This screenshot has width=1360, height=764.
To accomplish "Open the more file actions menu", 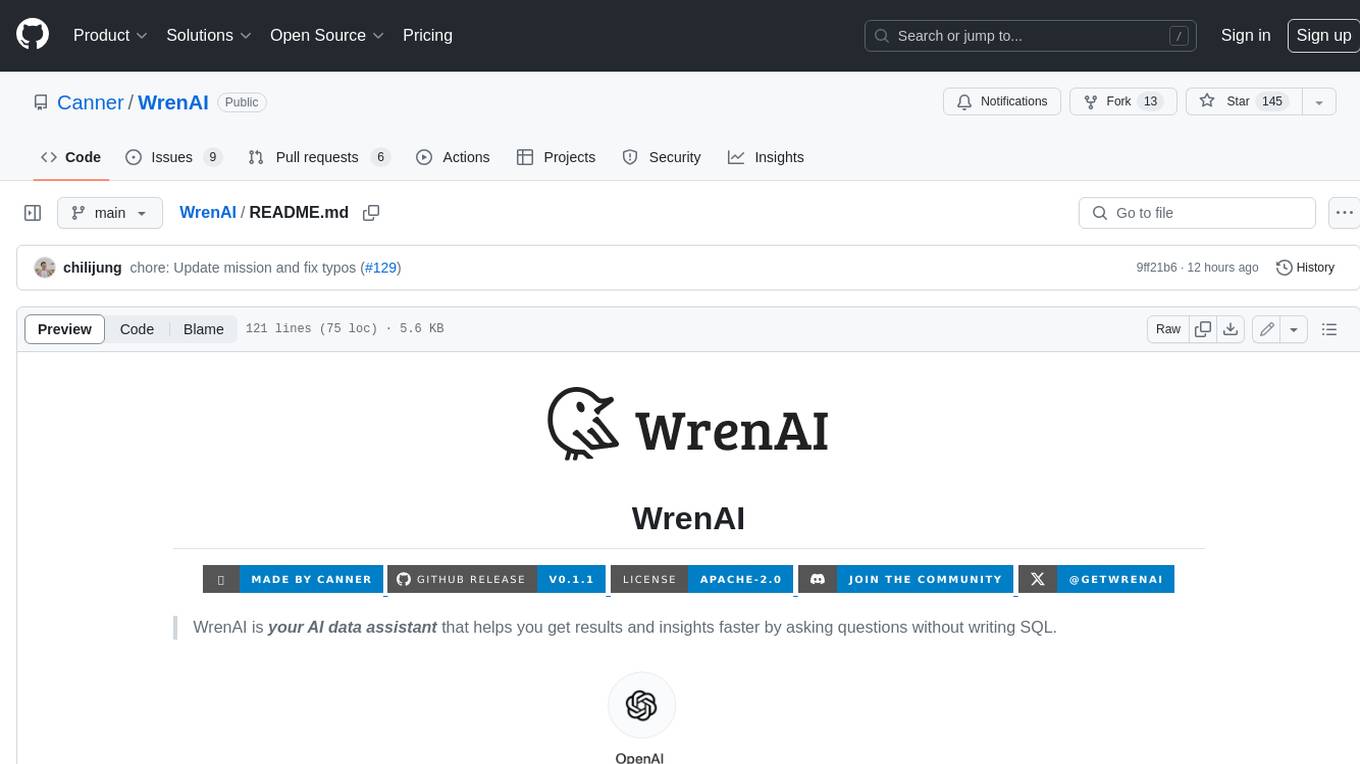I will [1344, 213].
